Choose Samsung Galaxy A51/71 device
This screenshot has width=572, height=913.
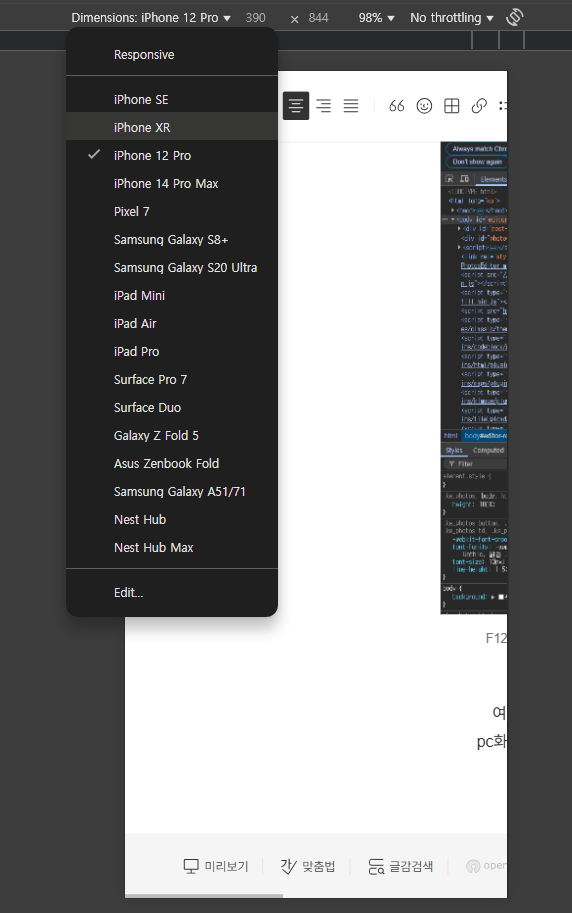172,491
